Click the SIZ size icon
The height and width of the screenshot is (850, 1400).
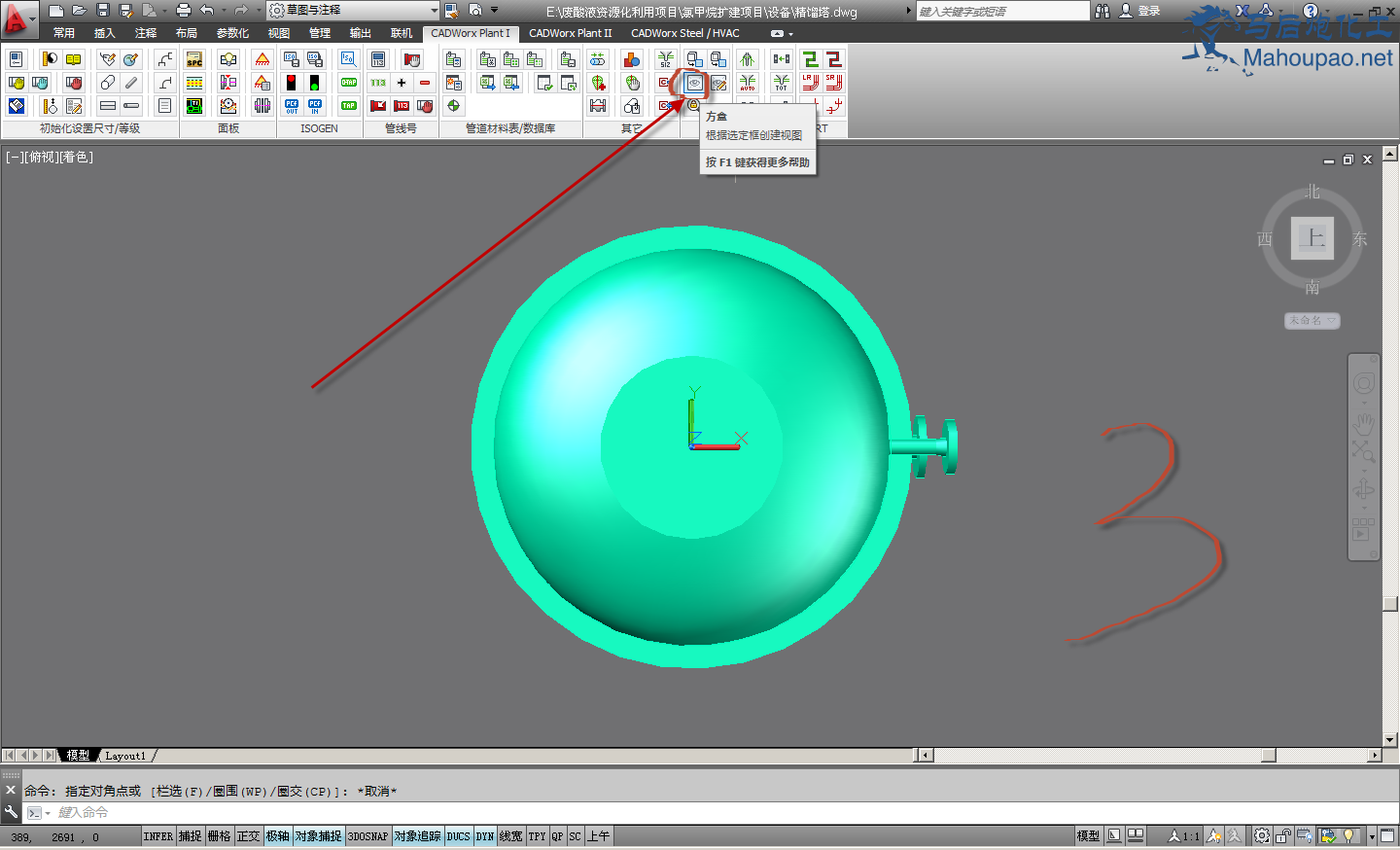(x=665, y=59)
